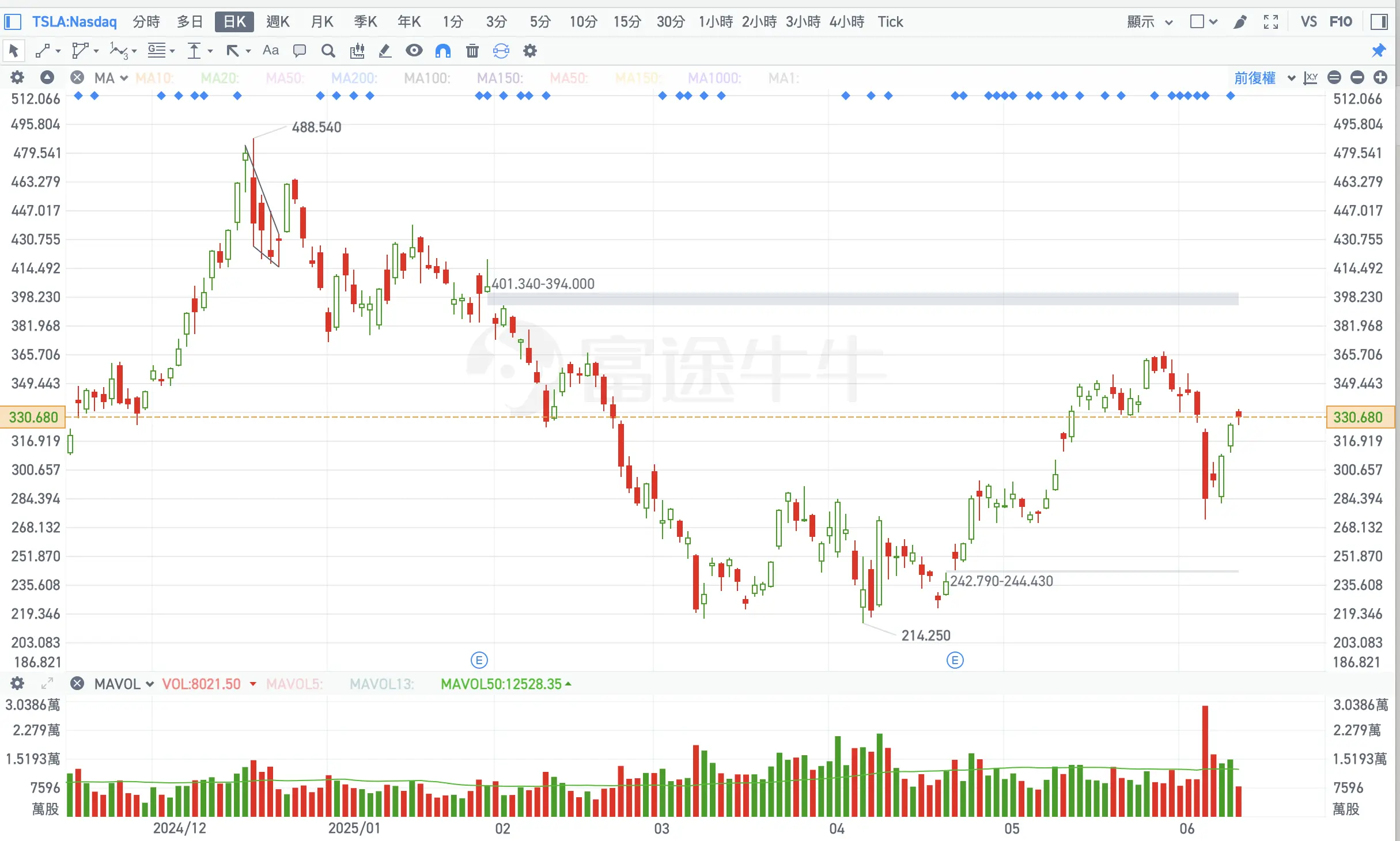Switch to 季K quarterly chart
Viewport: 1400px width, 841px height.
coord(365,22)
